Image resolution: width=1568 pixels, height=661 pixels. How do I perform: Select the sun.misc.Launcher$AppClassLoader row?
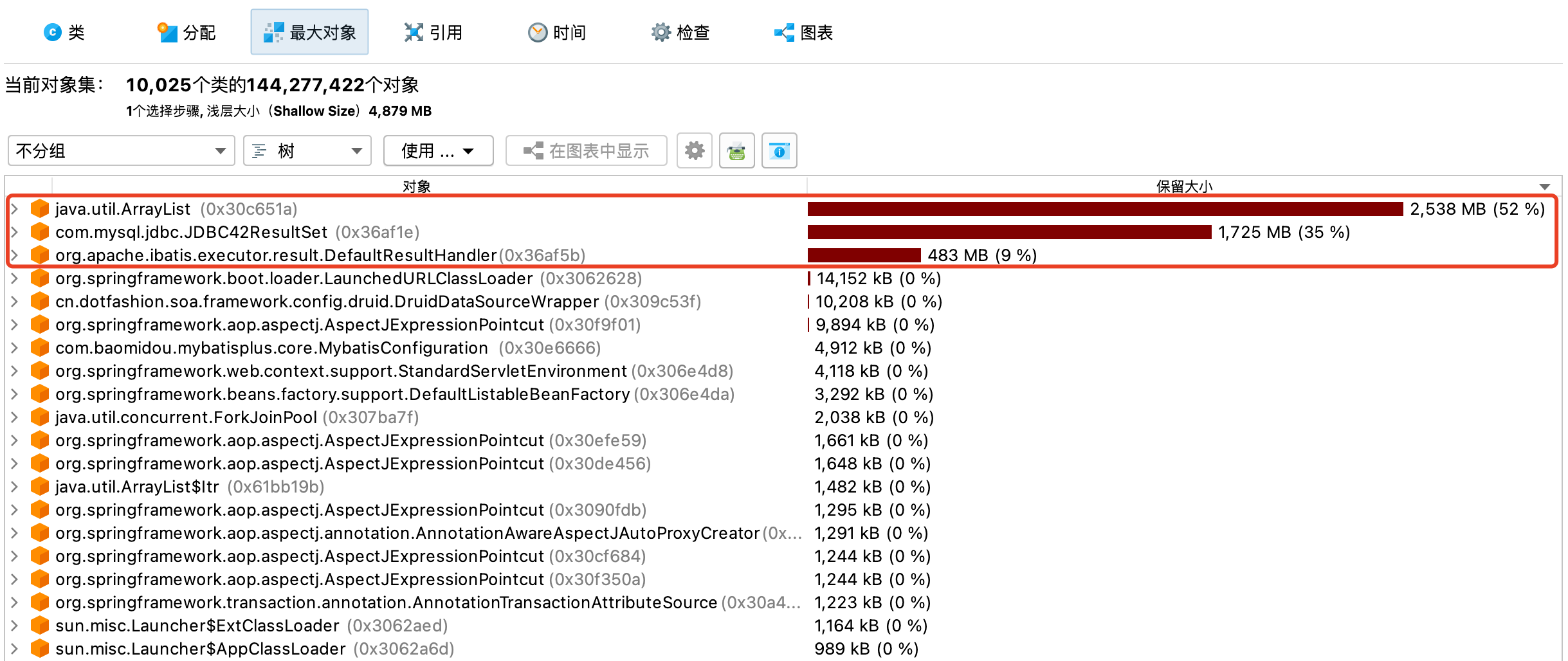783,648
